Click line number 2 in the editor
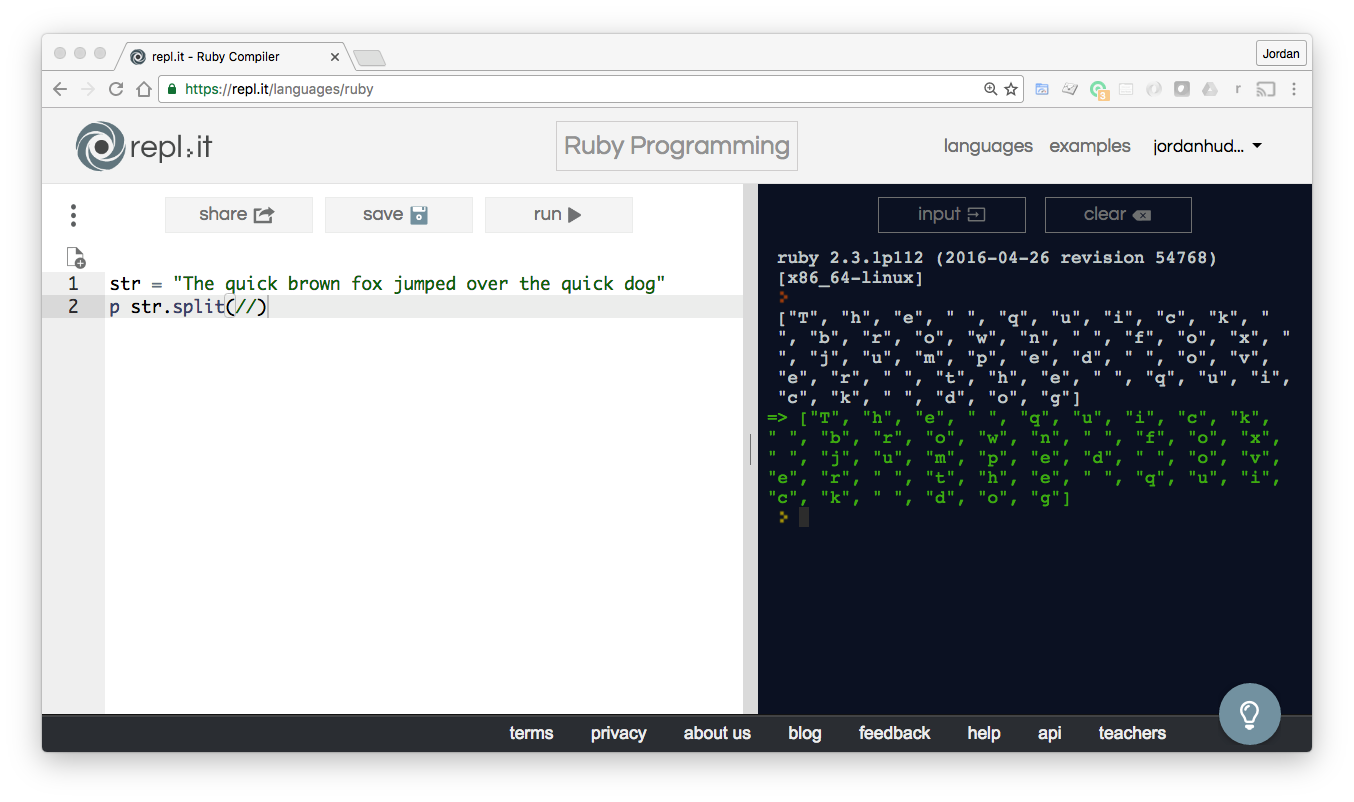This screenshot has height=802, width=1354. point(73,307)
